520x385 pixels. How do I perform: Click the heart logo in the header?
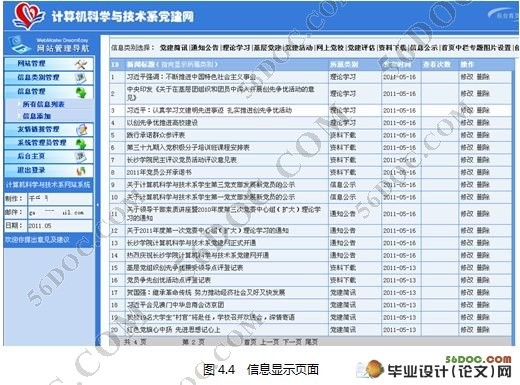pyautogui.click(x=28, y=15)
